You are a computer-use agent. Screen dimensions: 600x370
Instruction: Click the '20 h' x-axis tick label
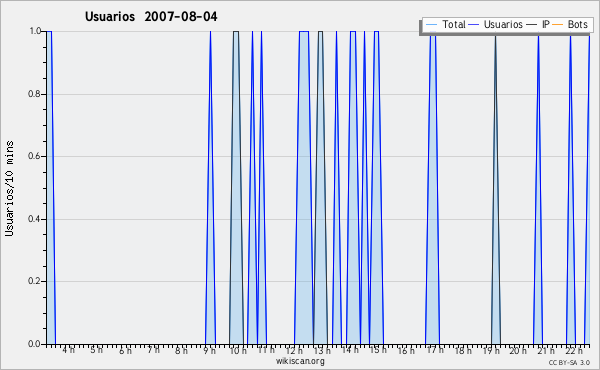coord(519,350)
